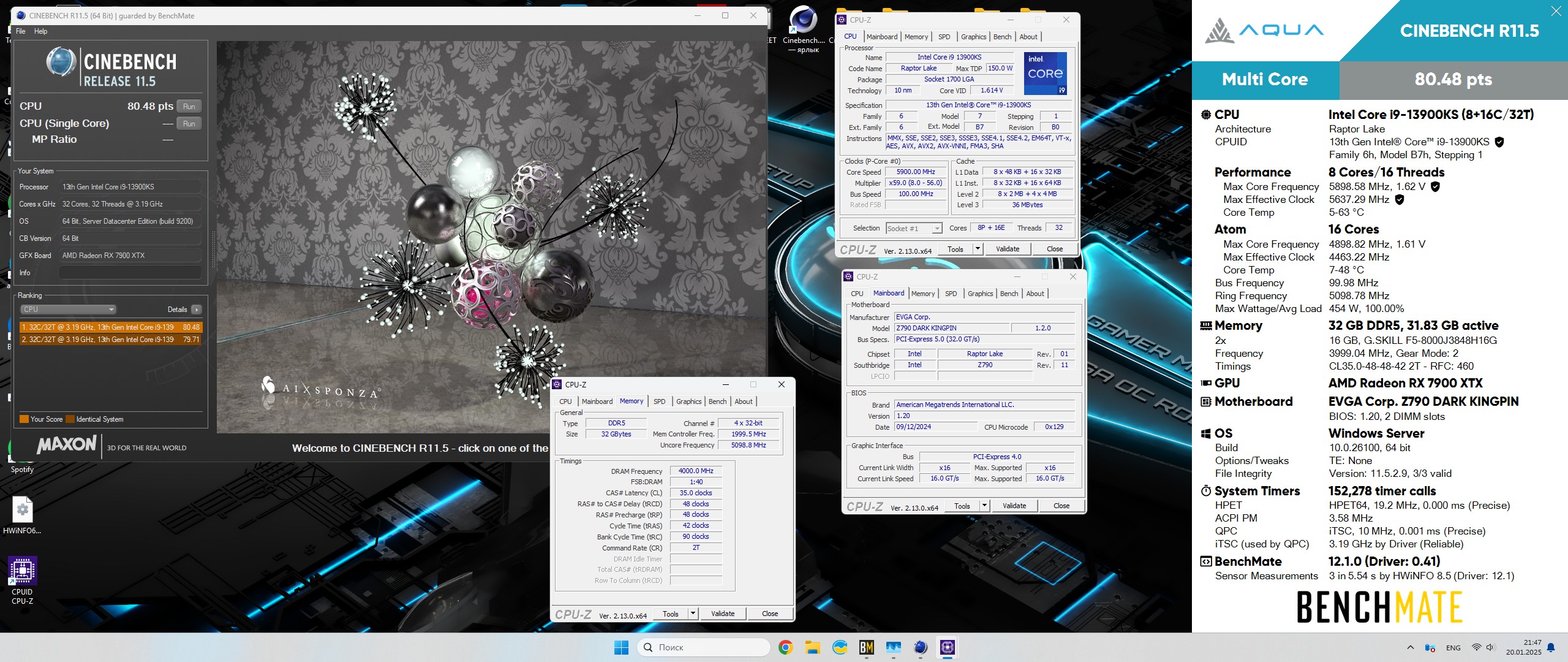Open the About tab in the Mainboard CPU-Z window
Image resolution: width=1568 pixels, height=662 pixels.
pos(1035,294)
